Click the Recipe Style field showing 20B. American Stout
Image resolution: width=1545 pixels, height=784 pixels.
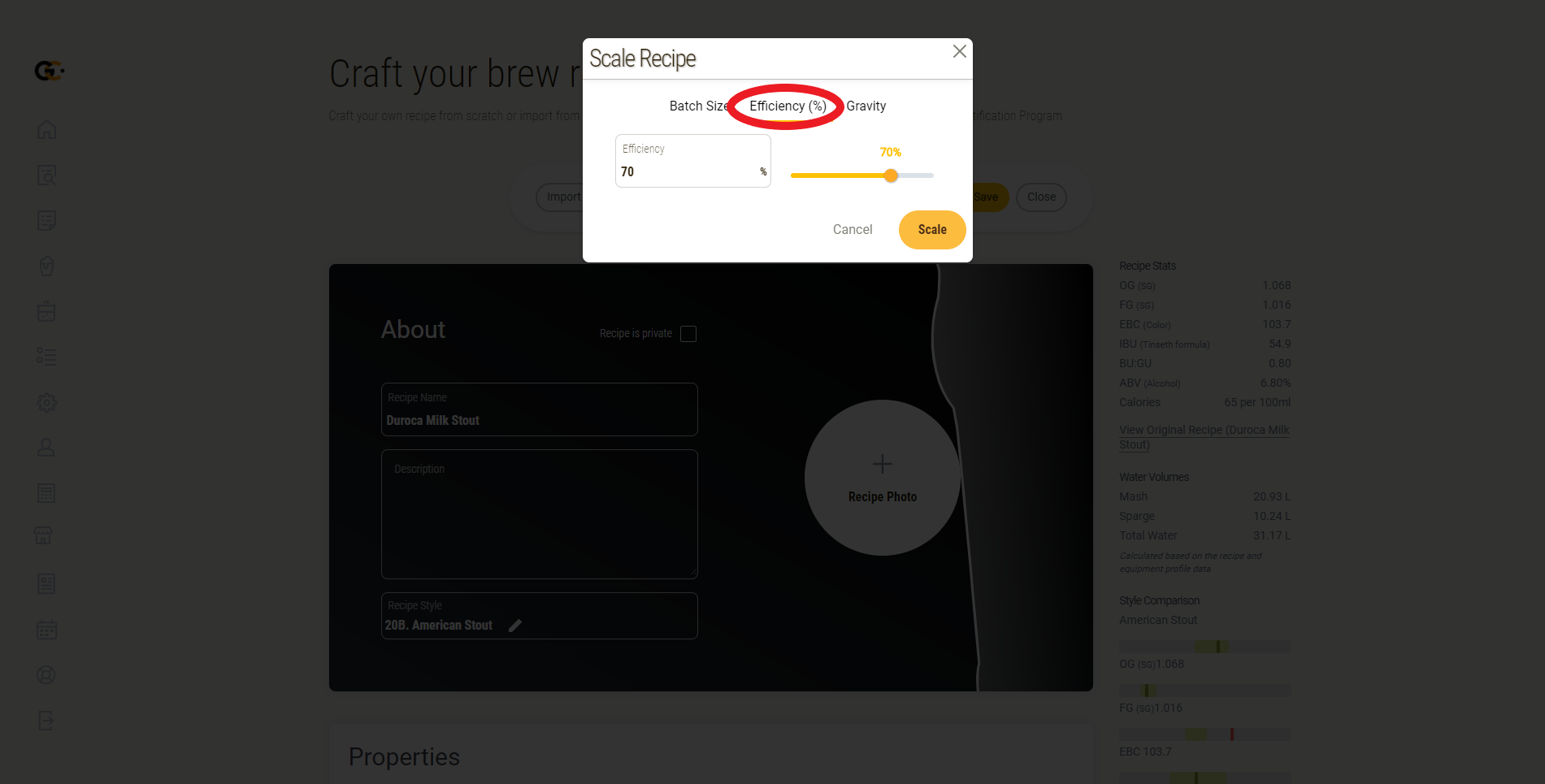point(540,616)
